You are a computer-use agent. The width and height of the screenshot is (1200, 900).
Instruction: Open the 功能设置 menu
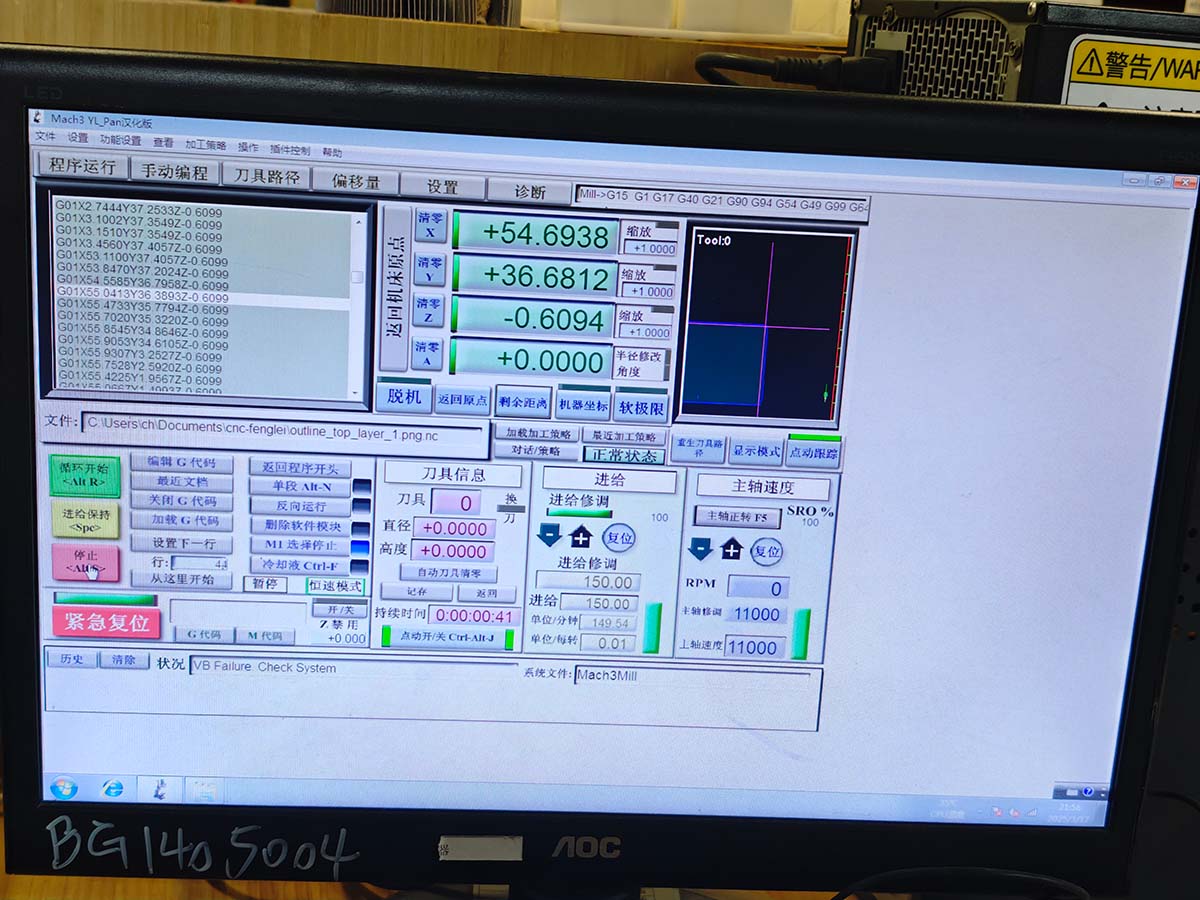[120, 140]
